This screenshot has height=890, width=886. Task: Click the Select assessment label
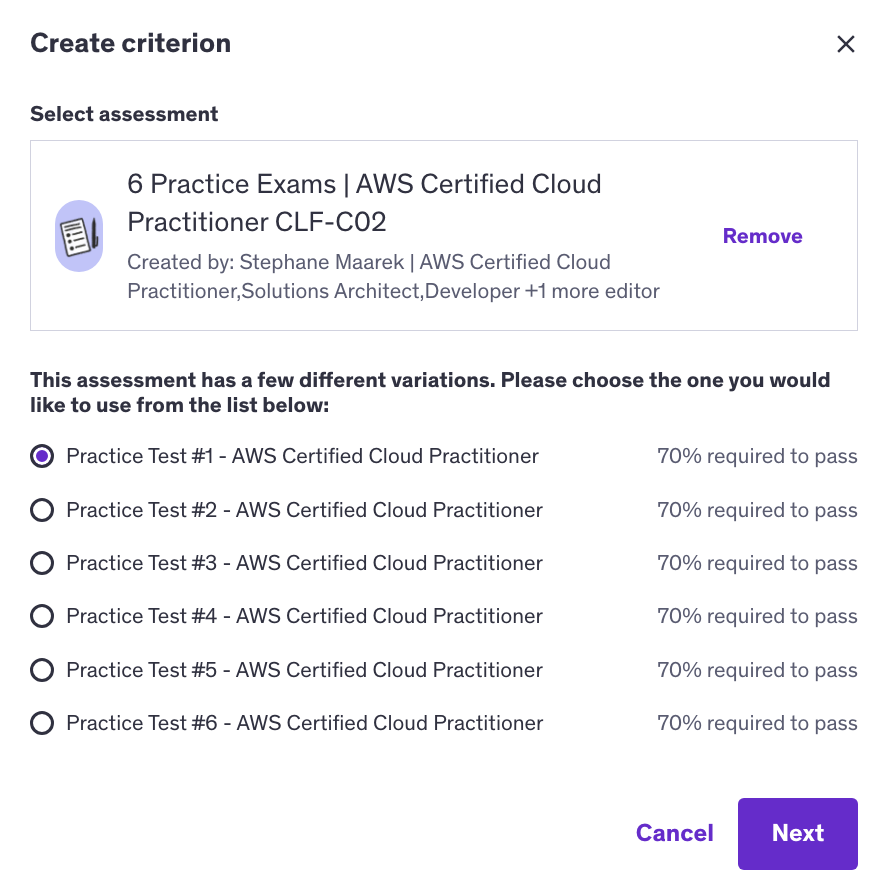coord(124,114)
